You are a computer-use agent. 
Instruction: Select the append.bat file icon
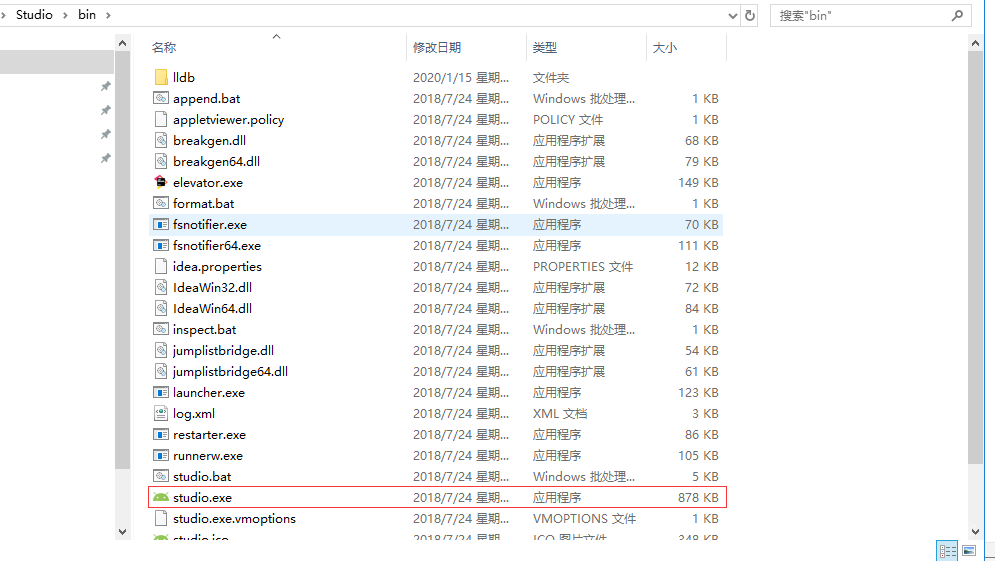pyautogui.click(x=161, y=98)
